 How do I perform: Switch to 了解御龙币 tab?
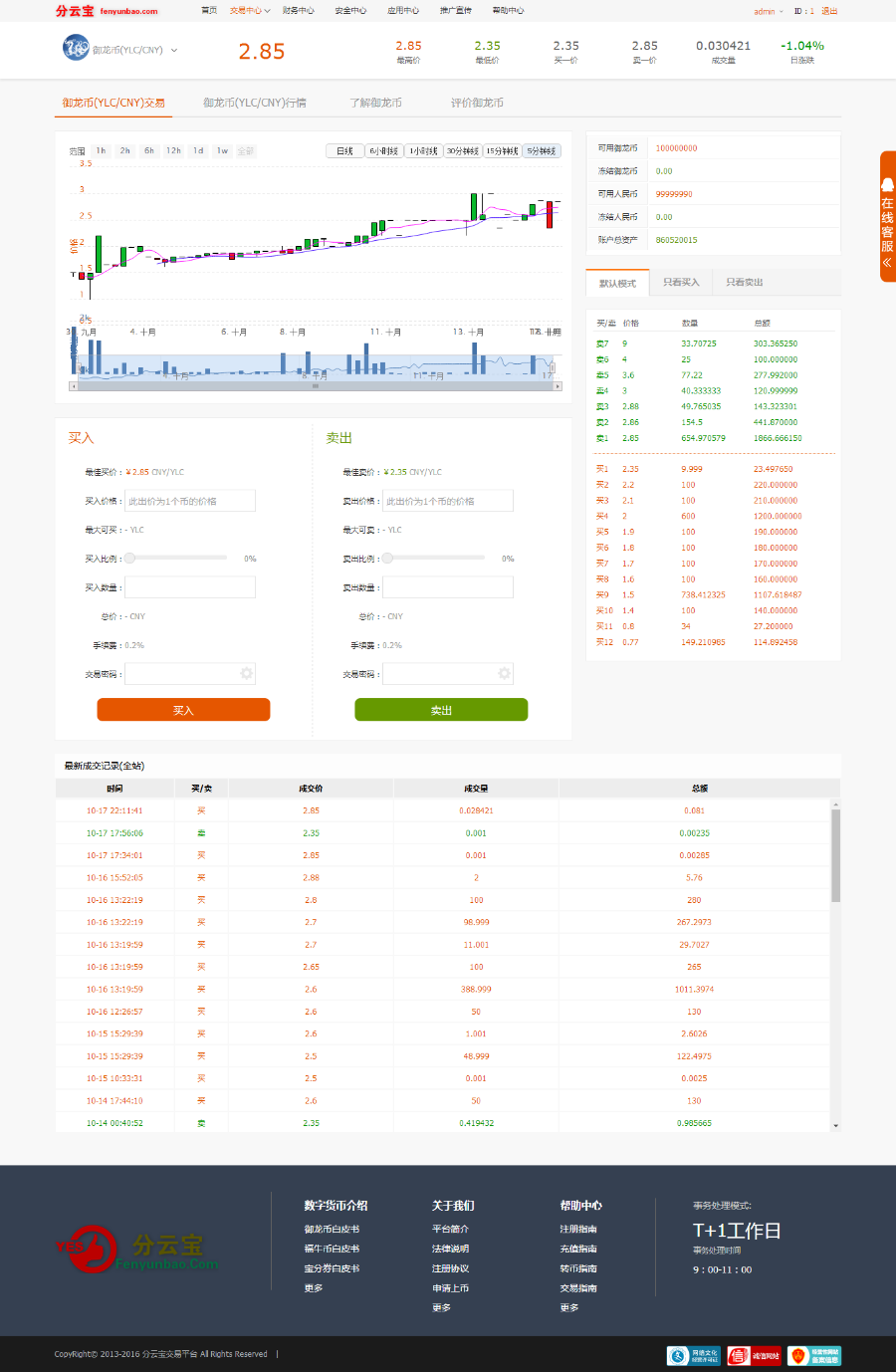(376, 103)
